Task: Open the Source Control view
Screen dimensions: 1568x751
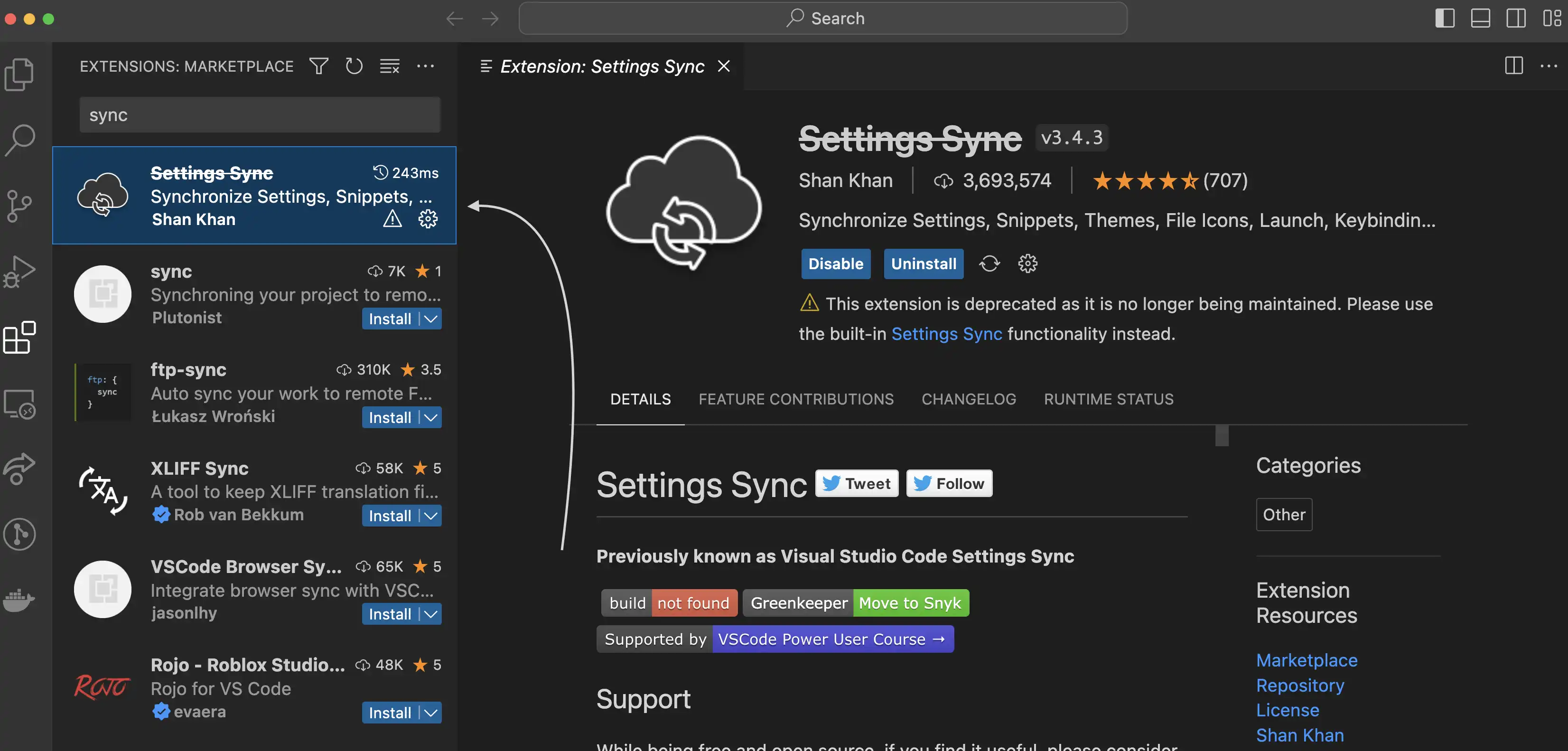Action: point(19,206)
